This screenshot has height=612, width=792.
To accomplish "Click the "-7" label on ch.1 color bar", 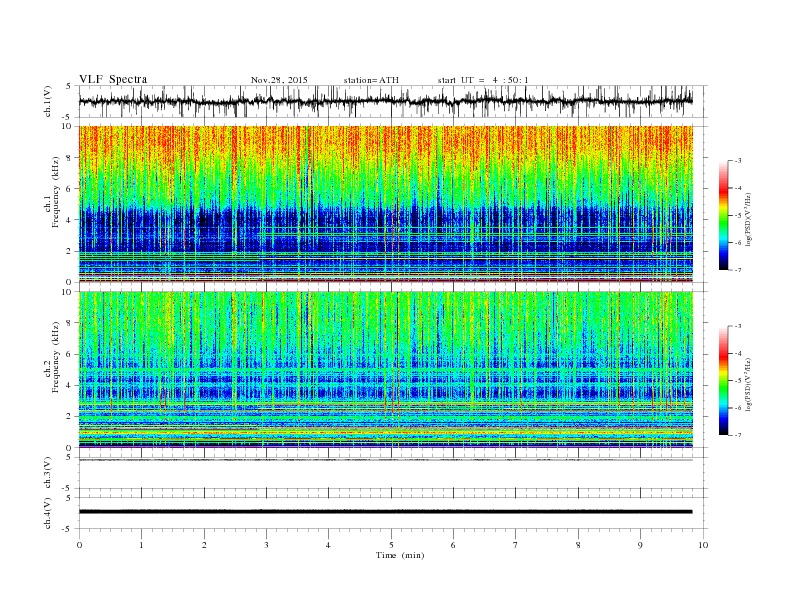I will (x=737, y=270).
